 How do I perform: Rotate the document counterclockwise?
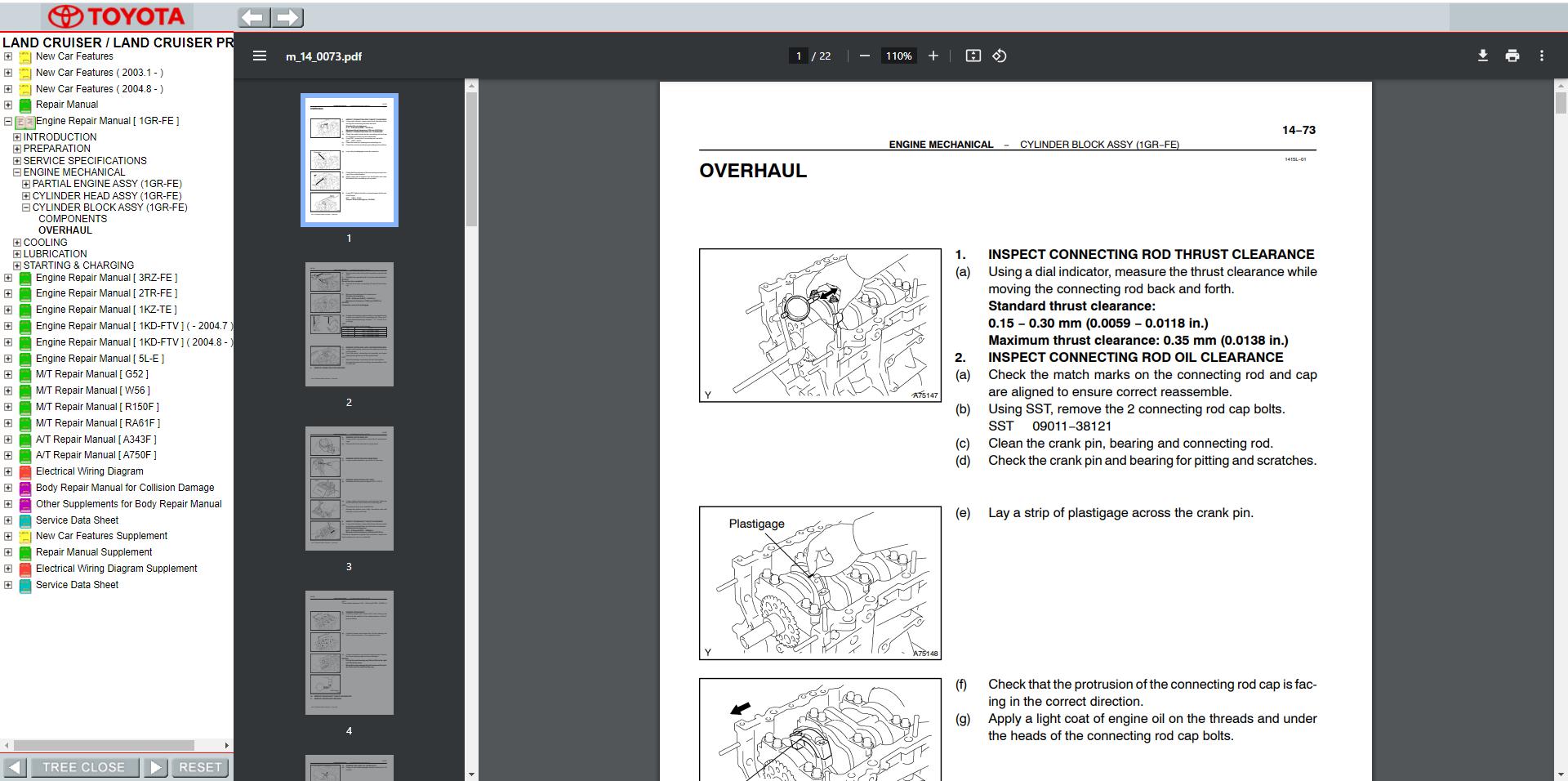click(x=1000, y=56)
